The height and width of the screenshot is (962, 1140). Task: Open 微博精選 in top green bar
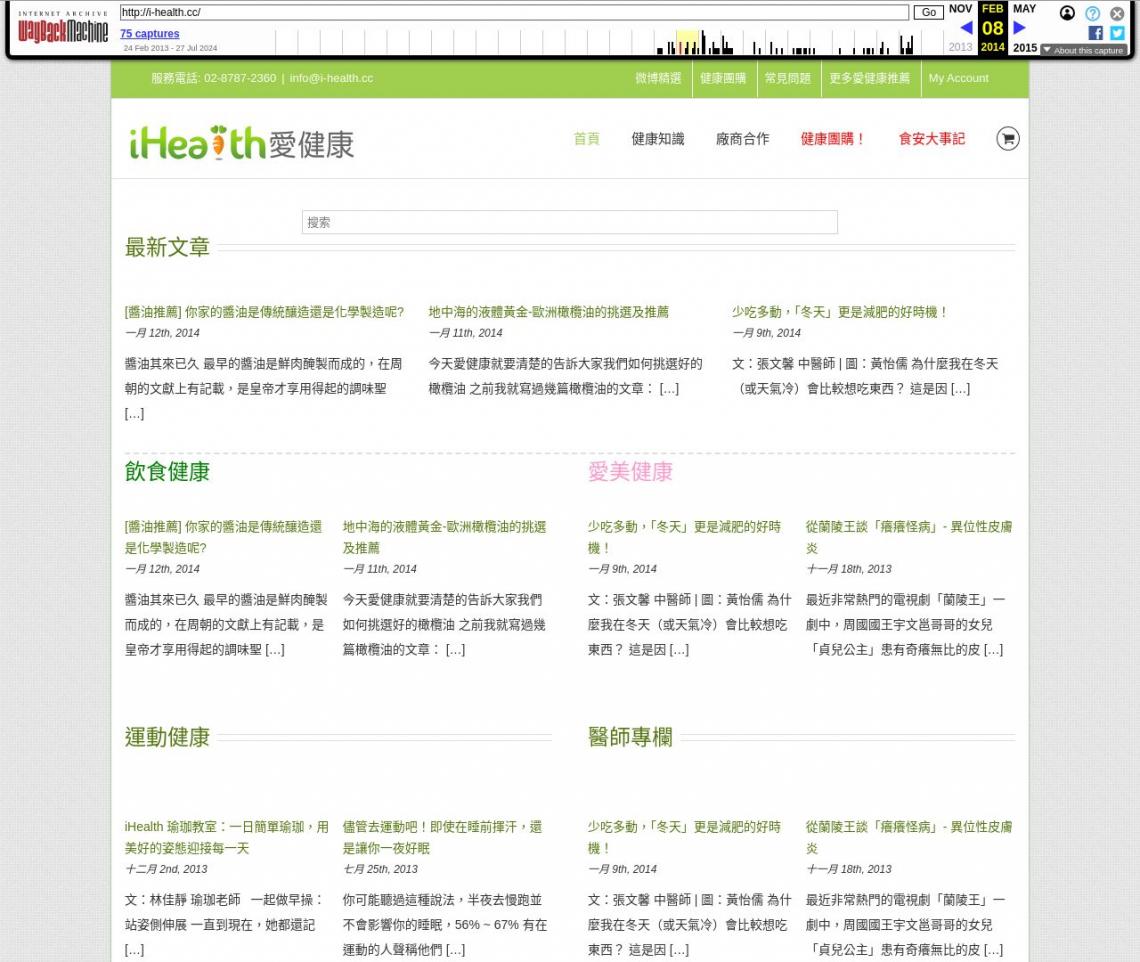coord(658,78)
